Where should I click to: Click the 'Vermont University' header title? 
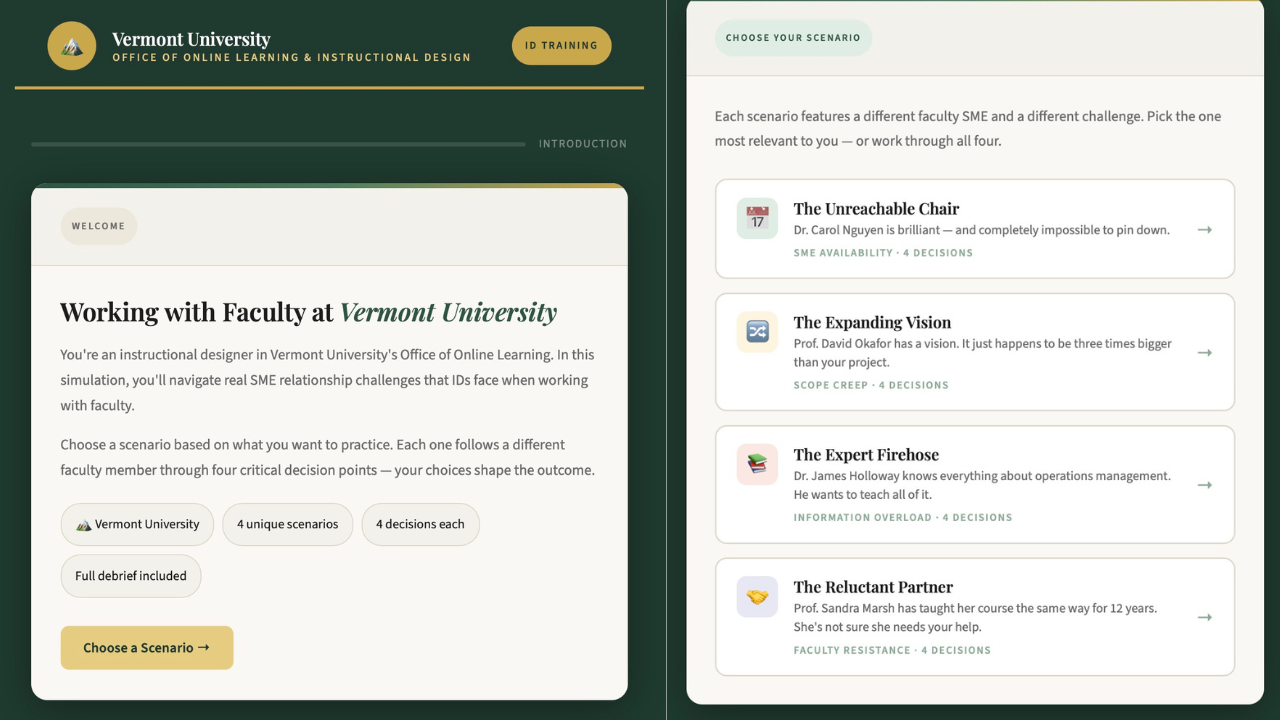[191, 39]
